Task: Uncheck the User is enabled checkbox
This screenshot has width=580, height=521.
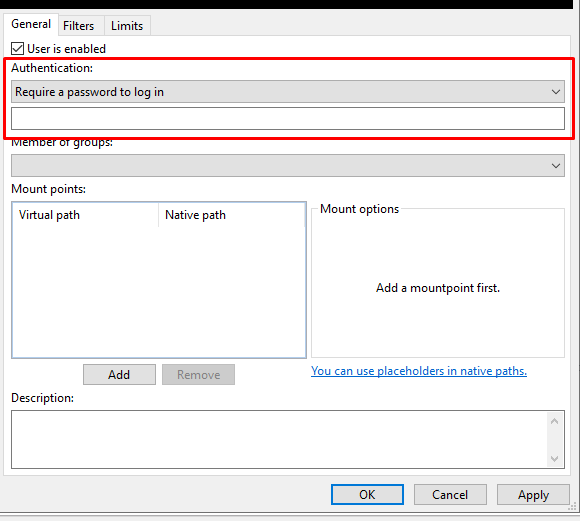Action: pos(17,49)
